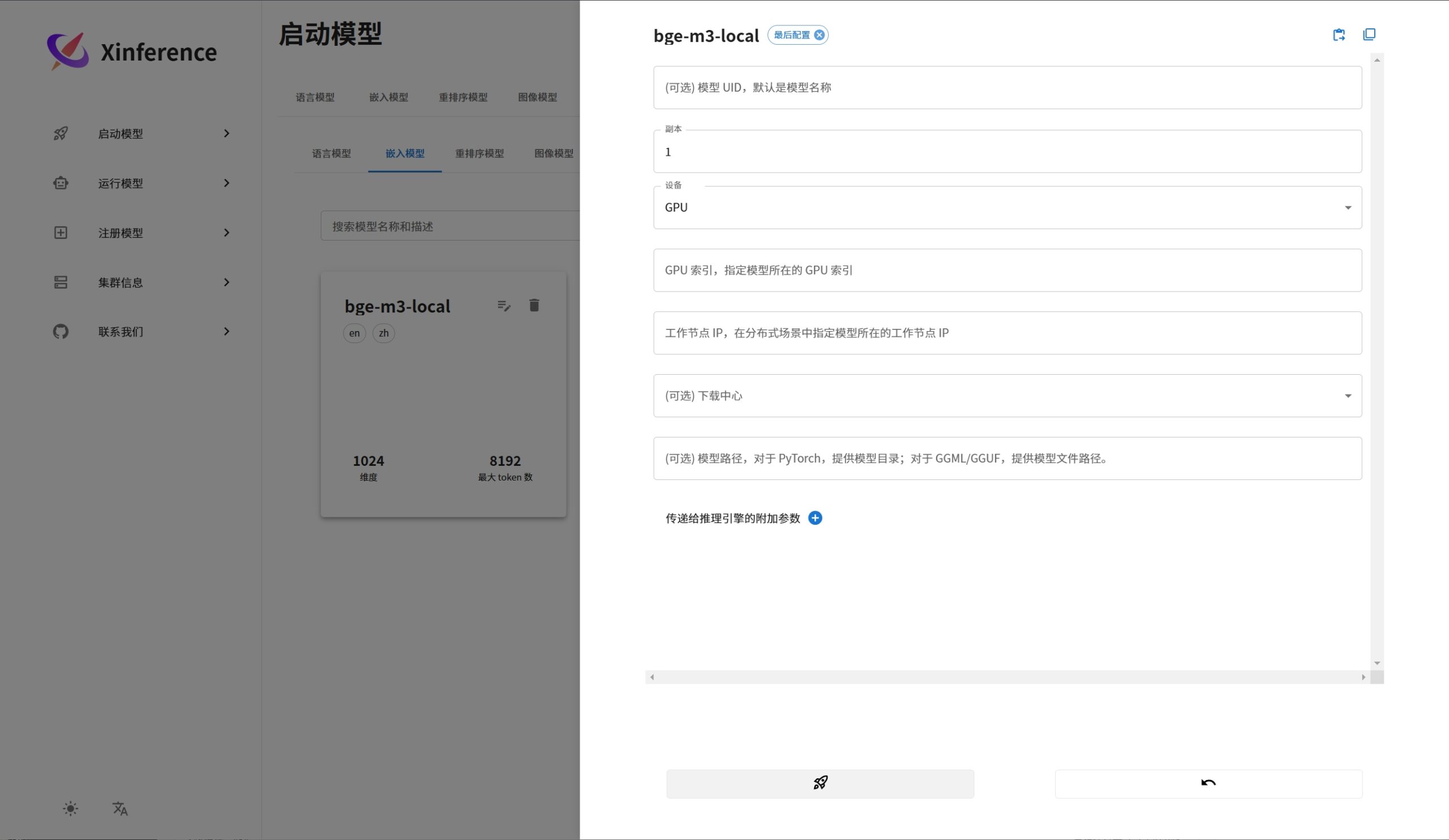Select the top-row 重排序模型 tab

[463, 97]
